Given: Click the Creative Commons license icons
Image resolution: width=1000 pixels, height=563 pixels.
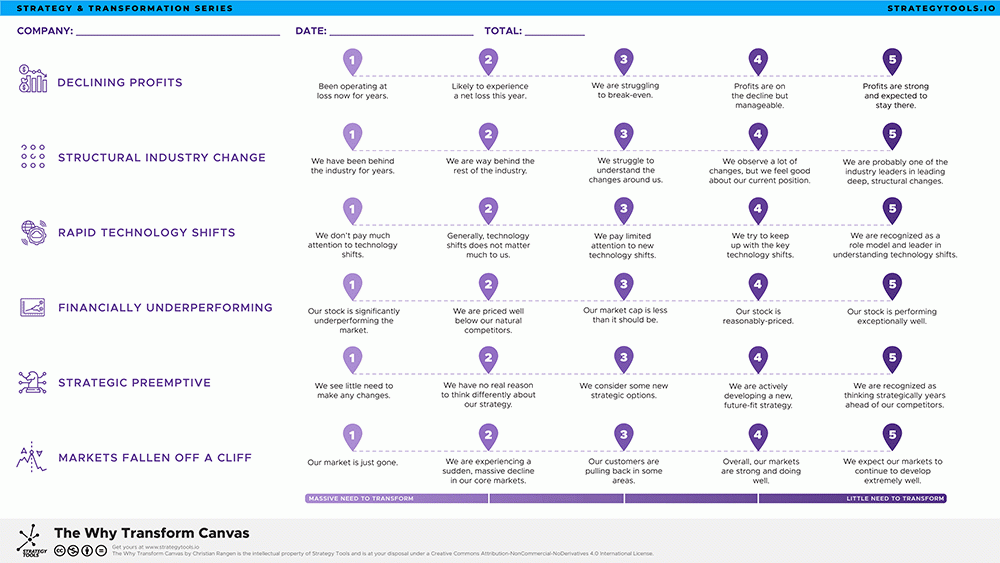Looking at the screenshot, I should (80, 550).
